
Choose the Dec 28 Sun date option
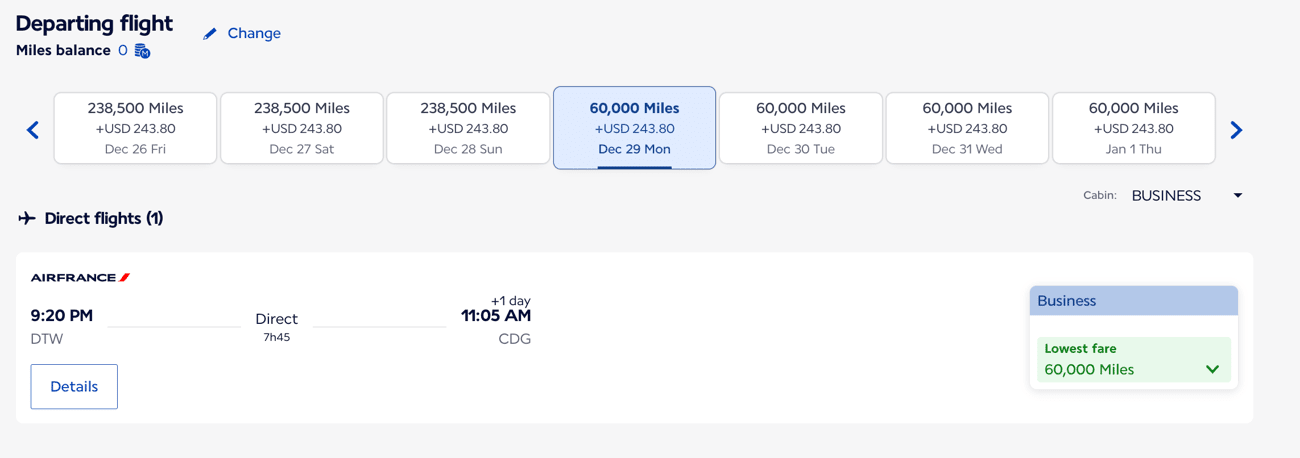click(468, 128)
